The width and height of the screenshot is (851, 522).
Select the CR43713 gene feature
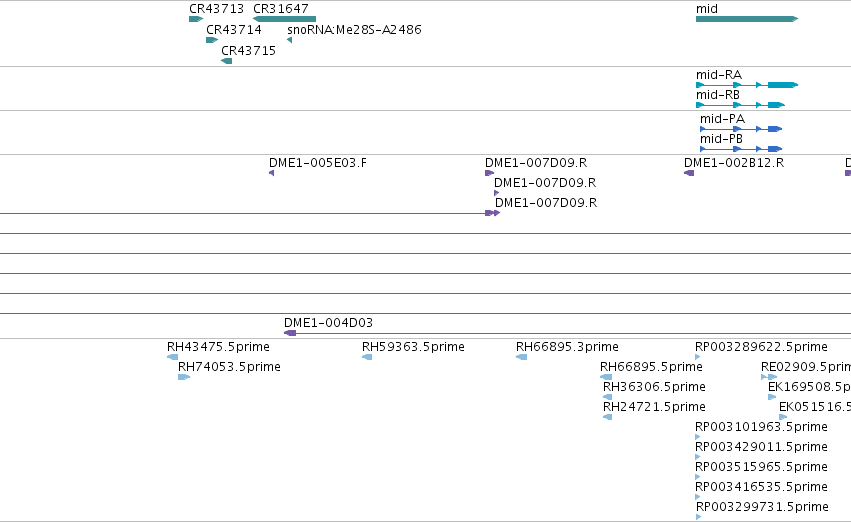point(195,19)
